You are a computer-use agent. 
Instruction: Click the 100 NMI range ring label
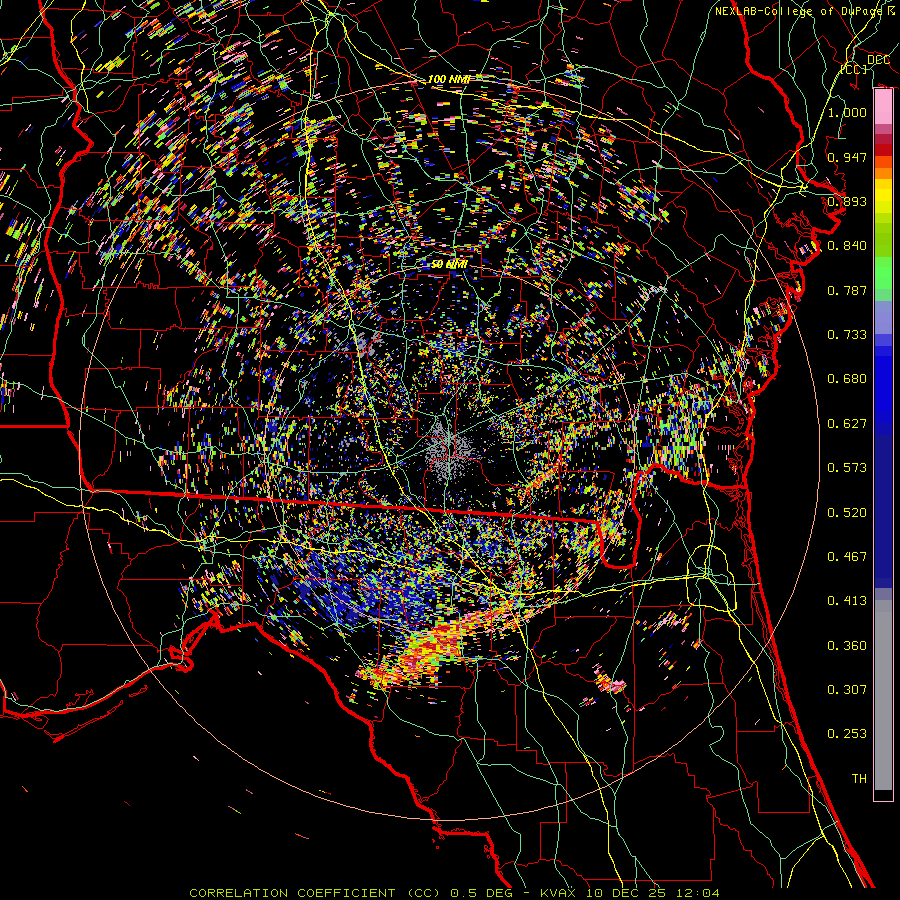[x=448, y=79]
